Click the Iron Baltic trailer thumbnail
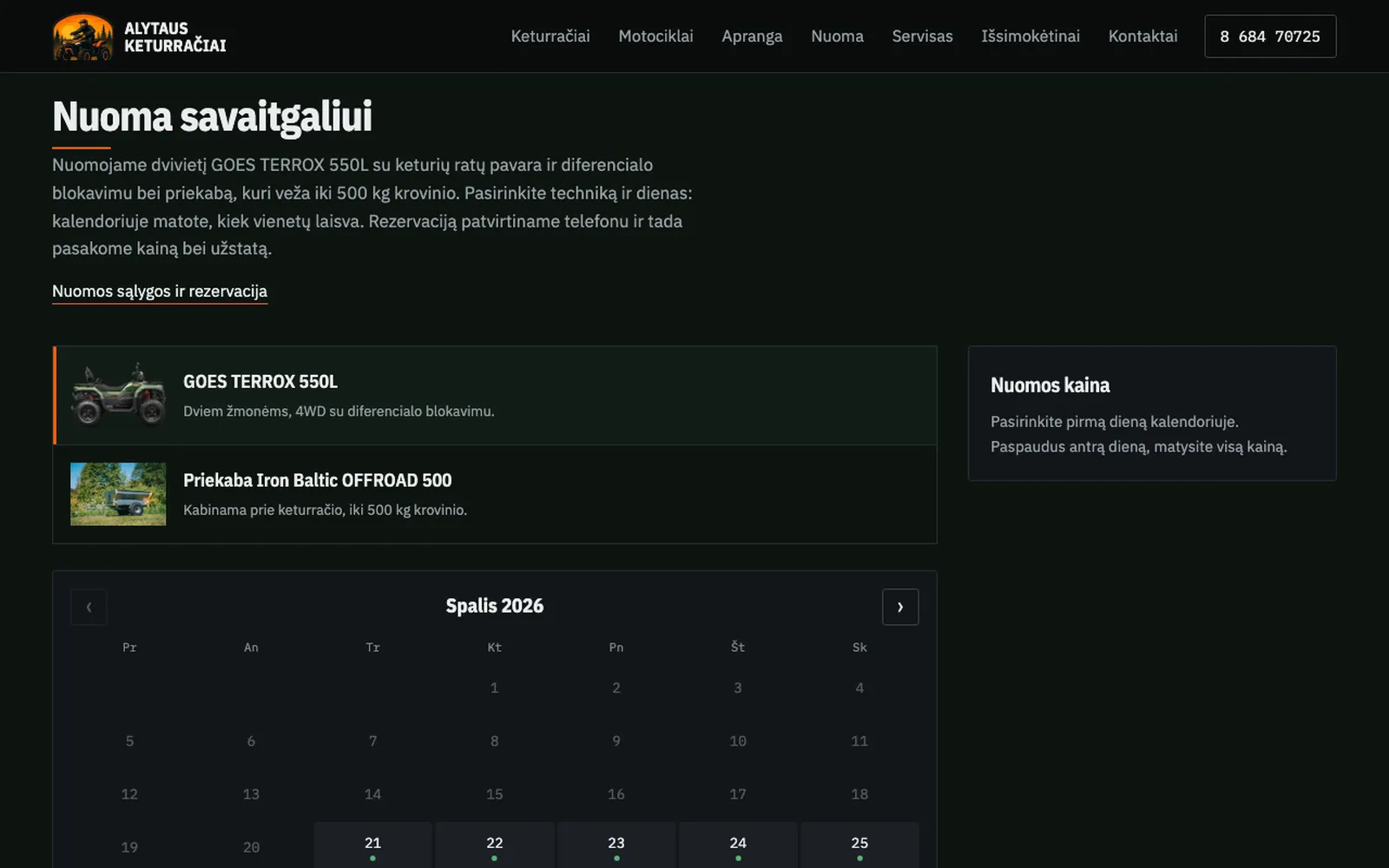 pos(118,494)
